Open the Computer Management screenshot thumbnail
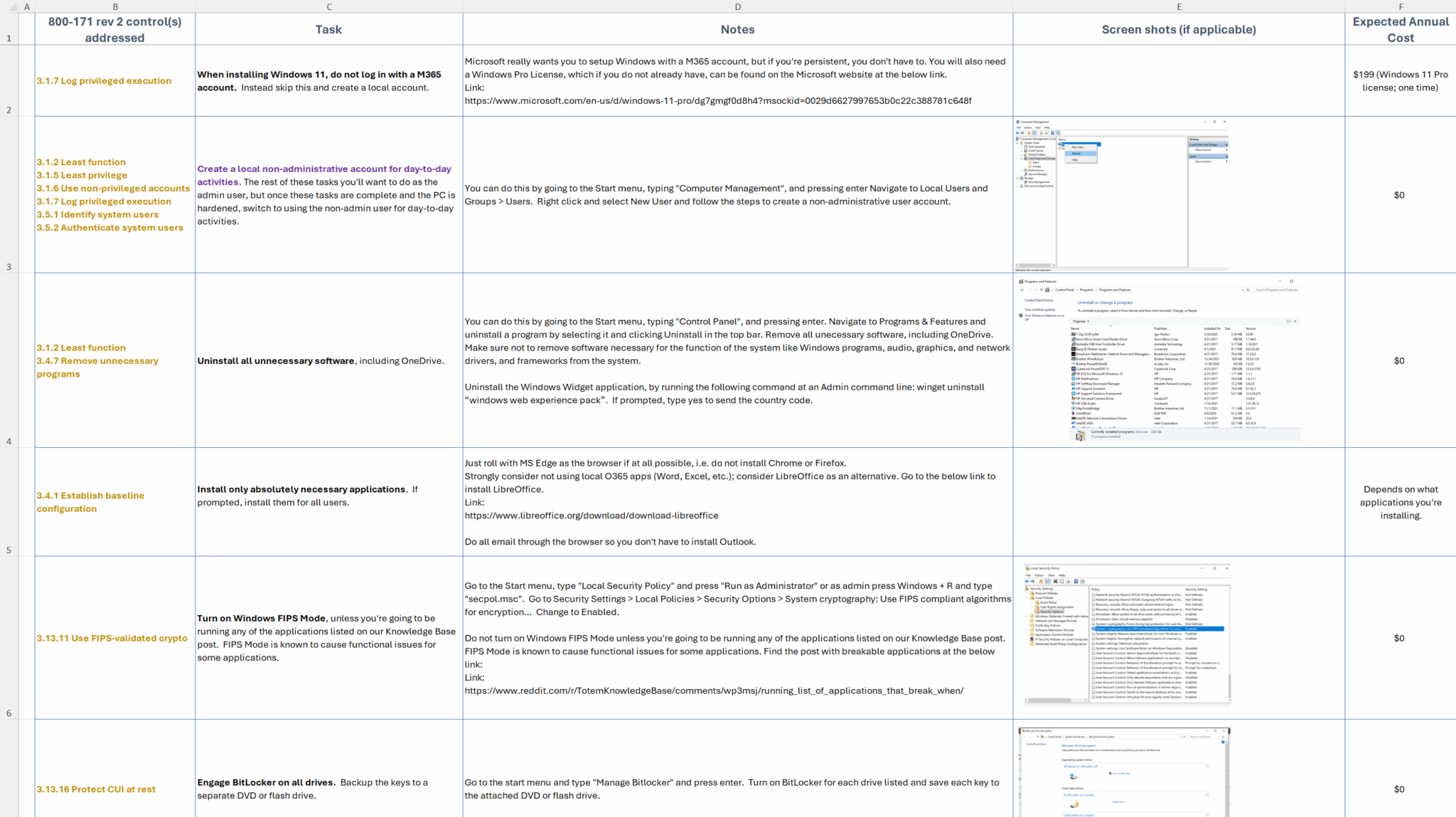Viewport: 1456px width, 817px height. (x=1122, y=195)
